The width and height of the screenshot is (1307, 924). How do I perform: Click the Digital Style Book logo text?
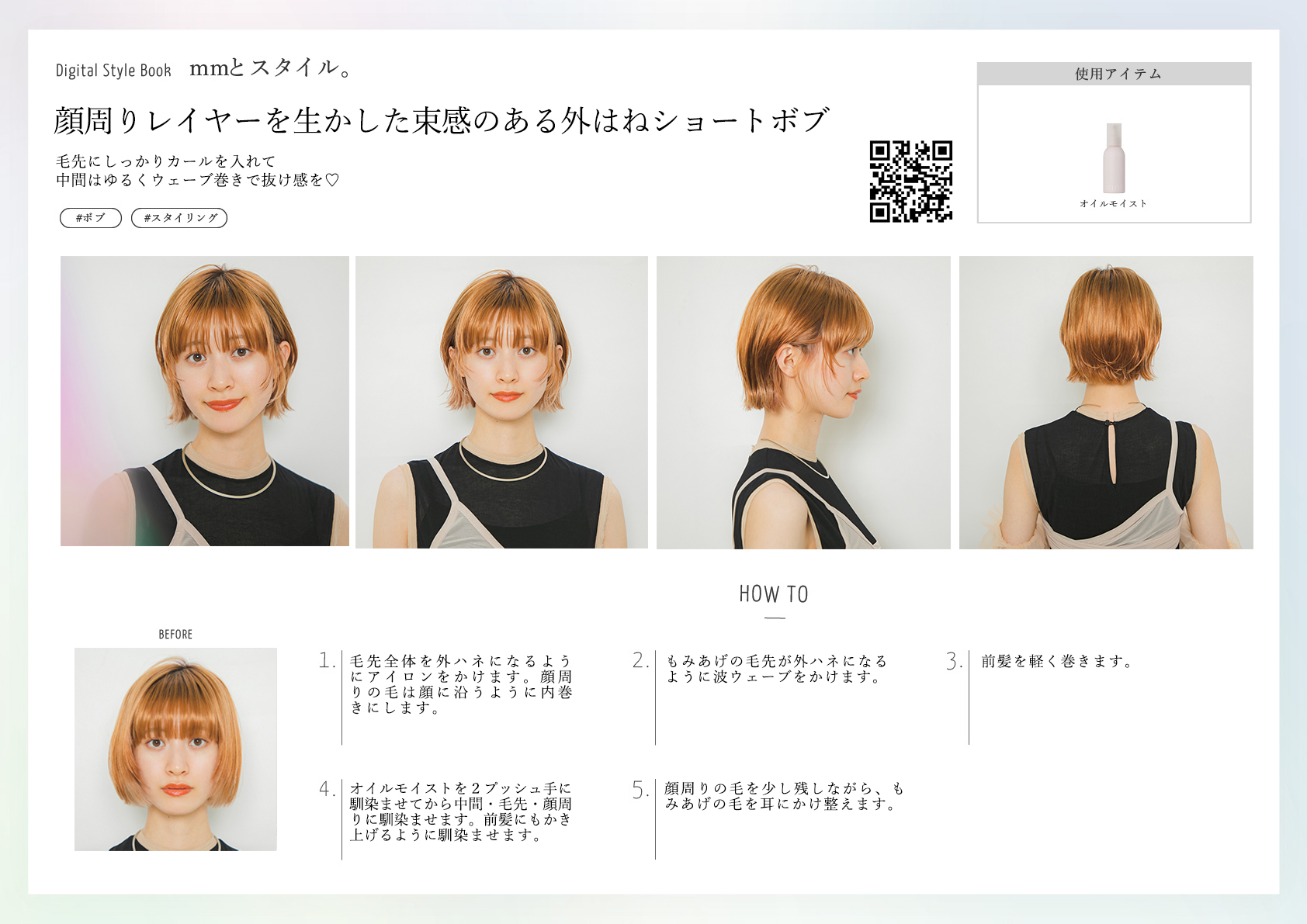[x=113, y=71]
